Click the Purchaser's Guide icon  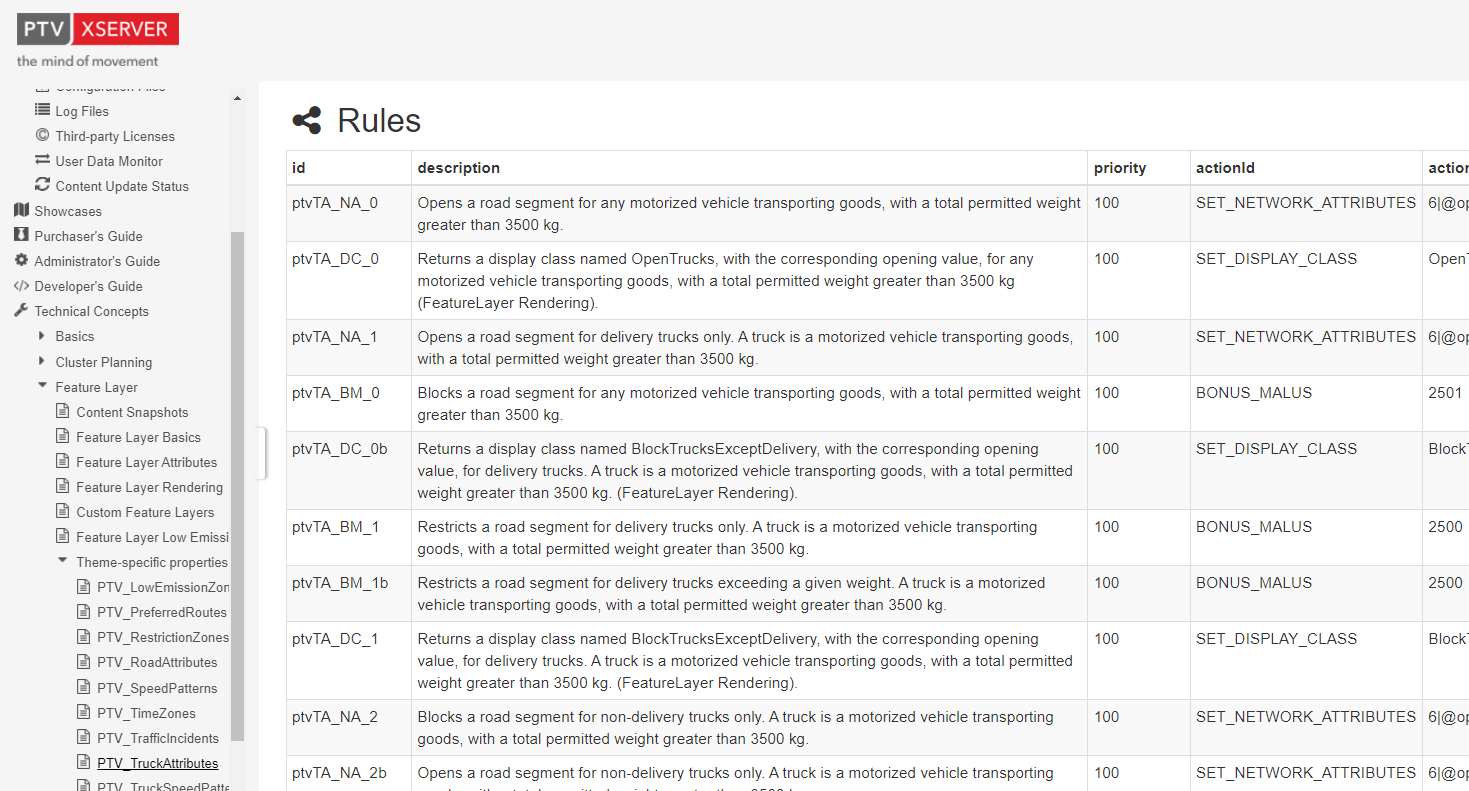coord(21,236)
